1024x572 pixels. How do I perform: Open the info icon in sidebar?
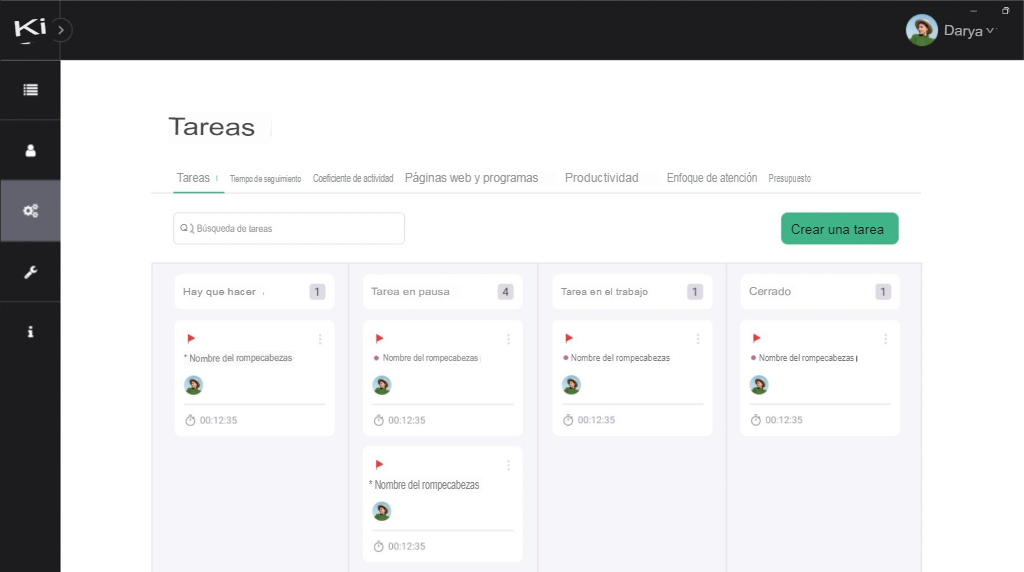click(x=30, y=332)
